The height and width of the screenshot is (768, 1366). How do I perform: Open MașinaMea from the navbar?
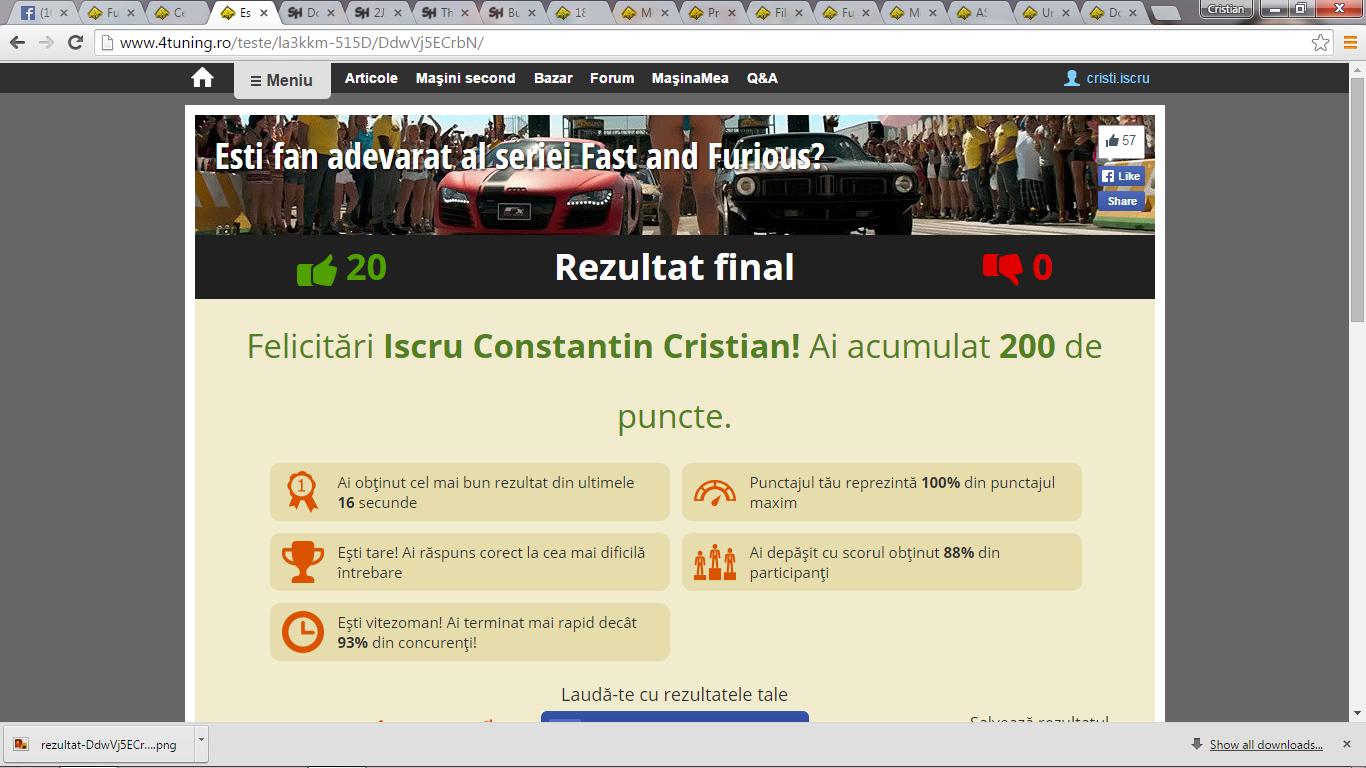[690, 78]
